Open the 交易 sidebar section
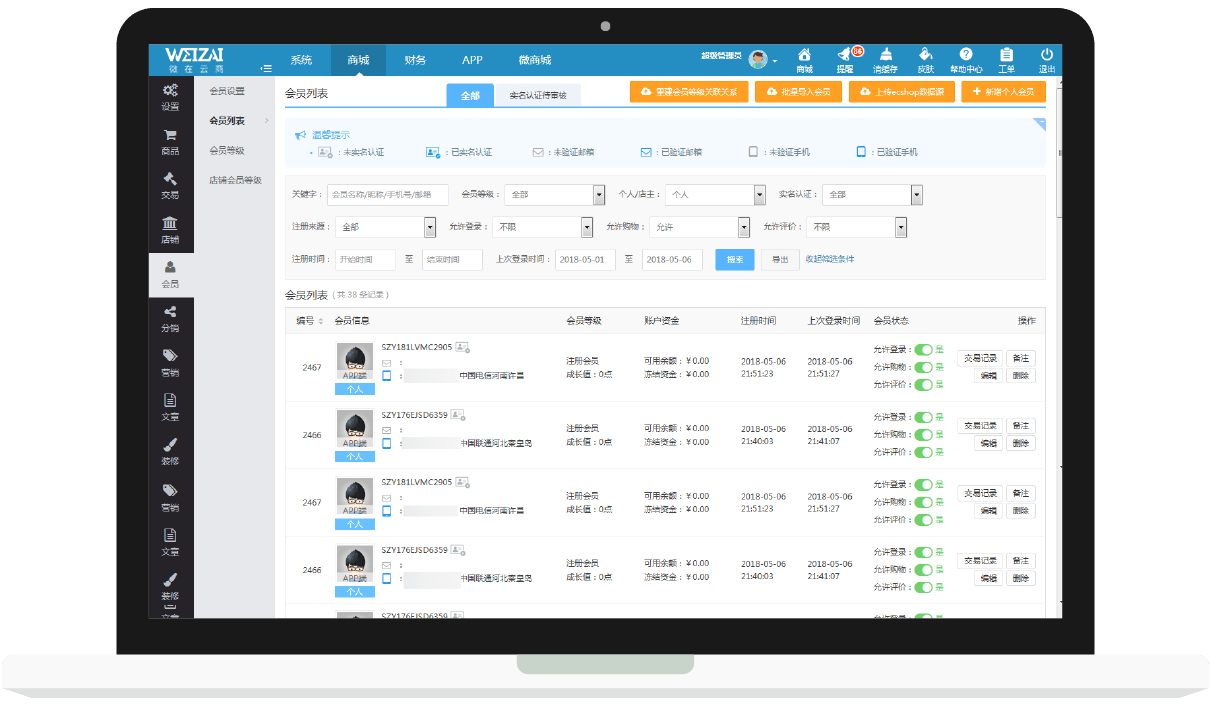 pos(170,185)
